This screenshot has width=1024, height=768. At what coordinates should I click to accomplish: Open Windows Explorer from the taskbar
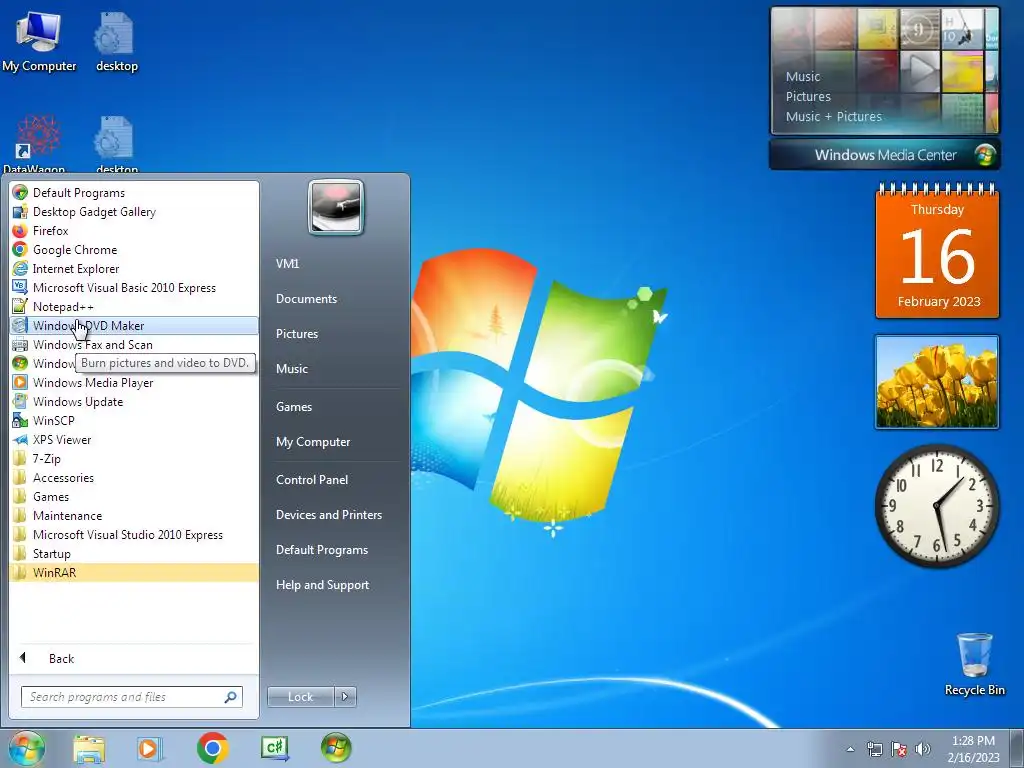pyautogui.click(x=89, y=749)
